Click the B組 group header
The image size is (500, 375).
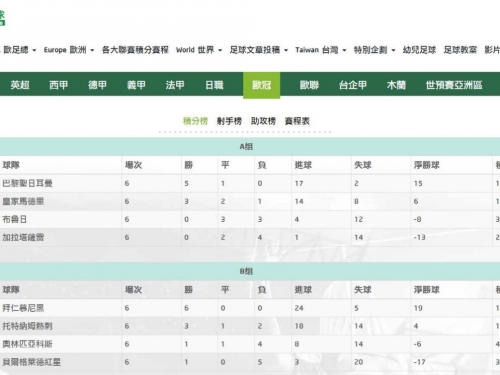pos(246,271)
